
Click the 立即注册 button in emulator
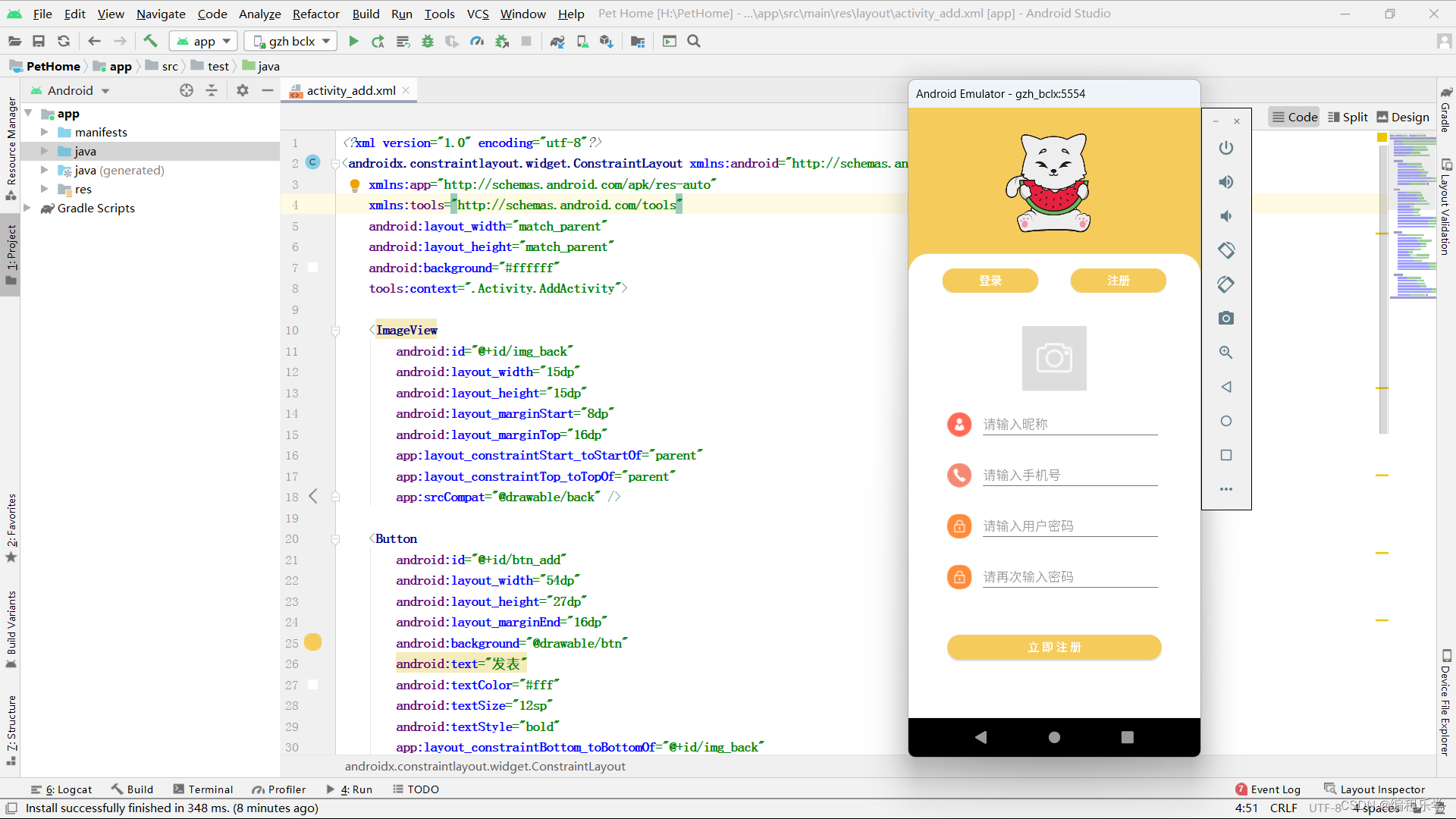[1053, 647]
